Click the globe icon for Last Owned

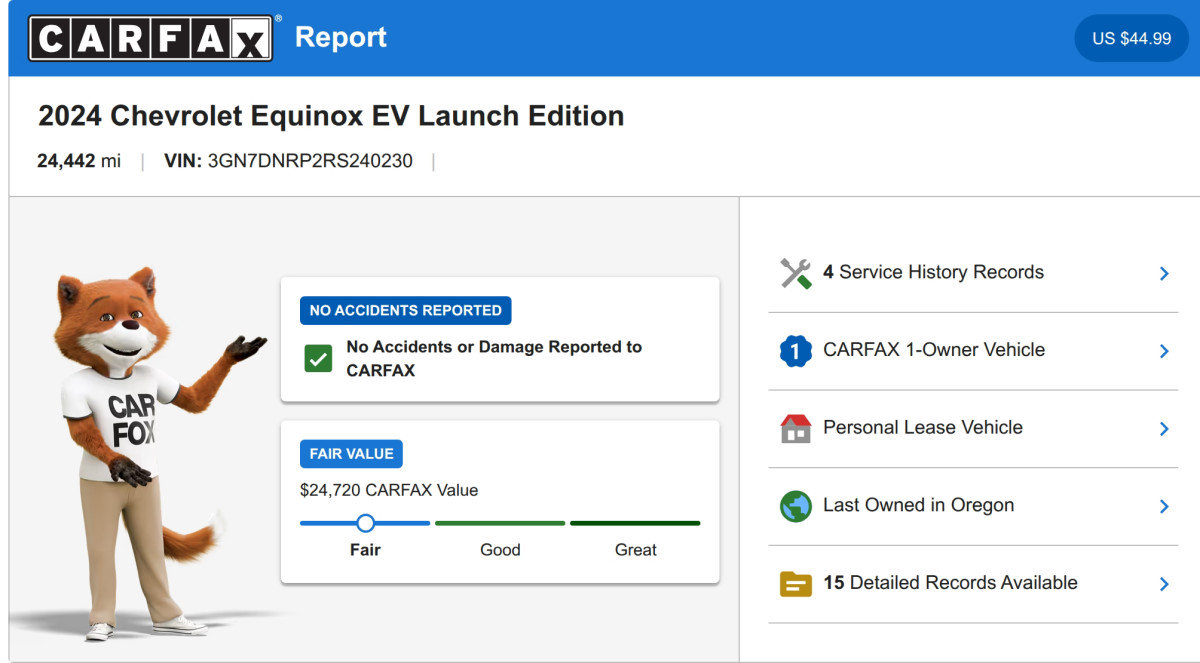coord(795,506)
